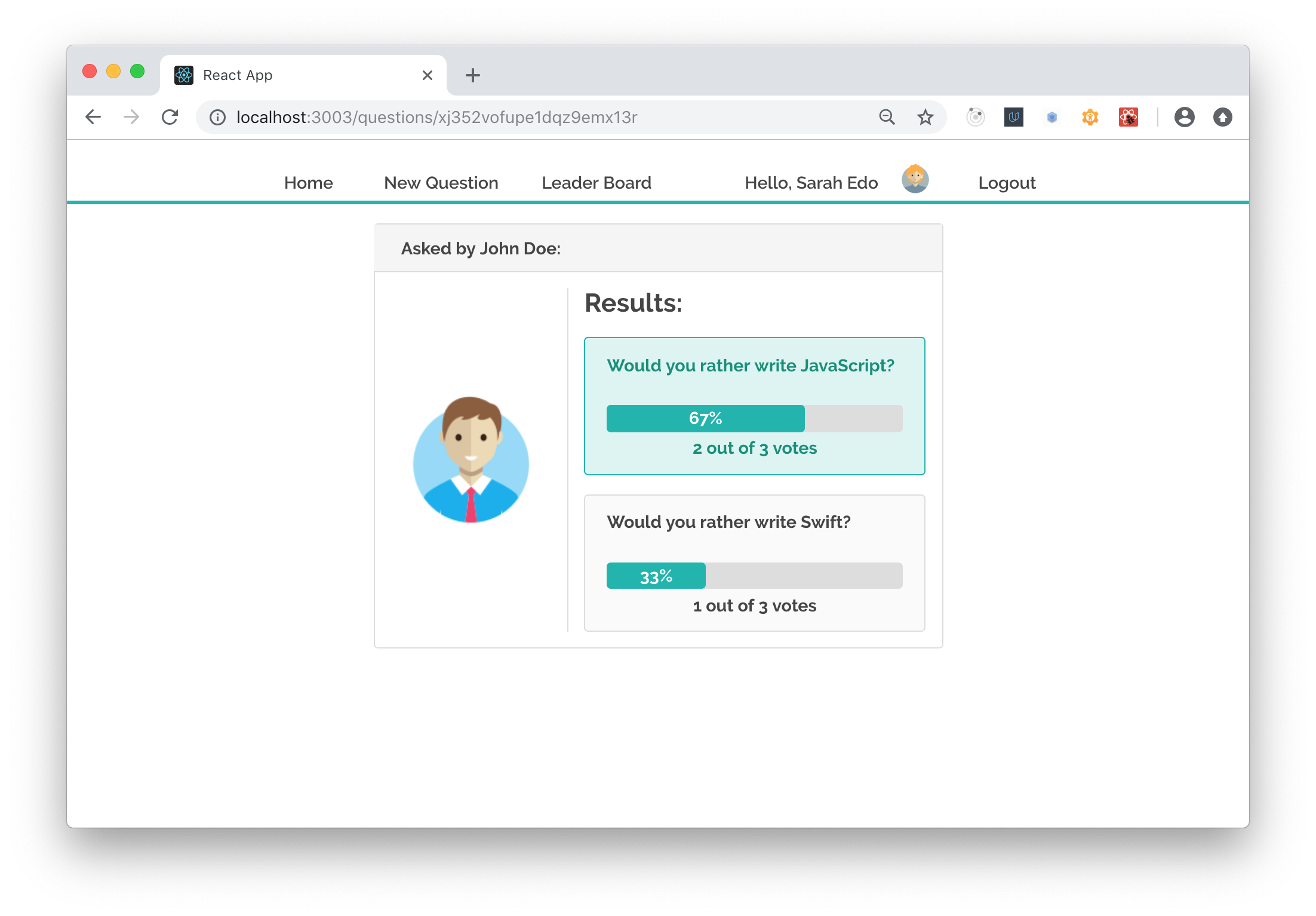The width and height of the screenshot is (1316, 916).
Task: Click the 67% JavaScript progress bar
Action: pyautogui.click(x=705, y=418)
